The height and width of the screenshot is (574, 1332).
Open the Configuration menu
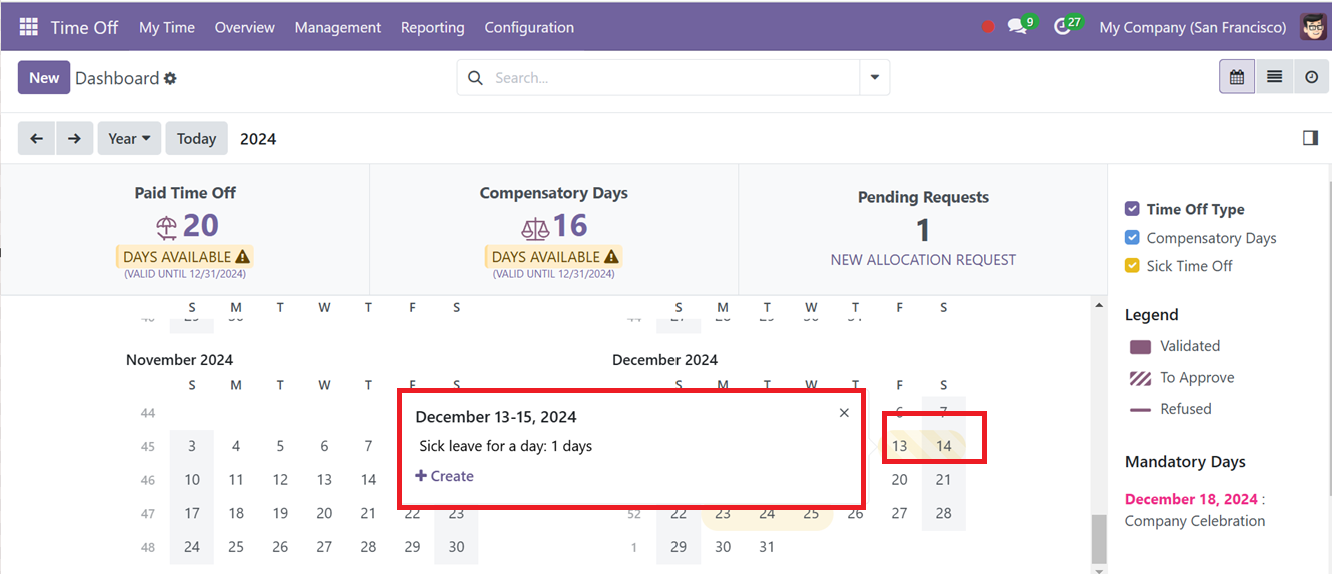tap(529, 27)
